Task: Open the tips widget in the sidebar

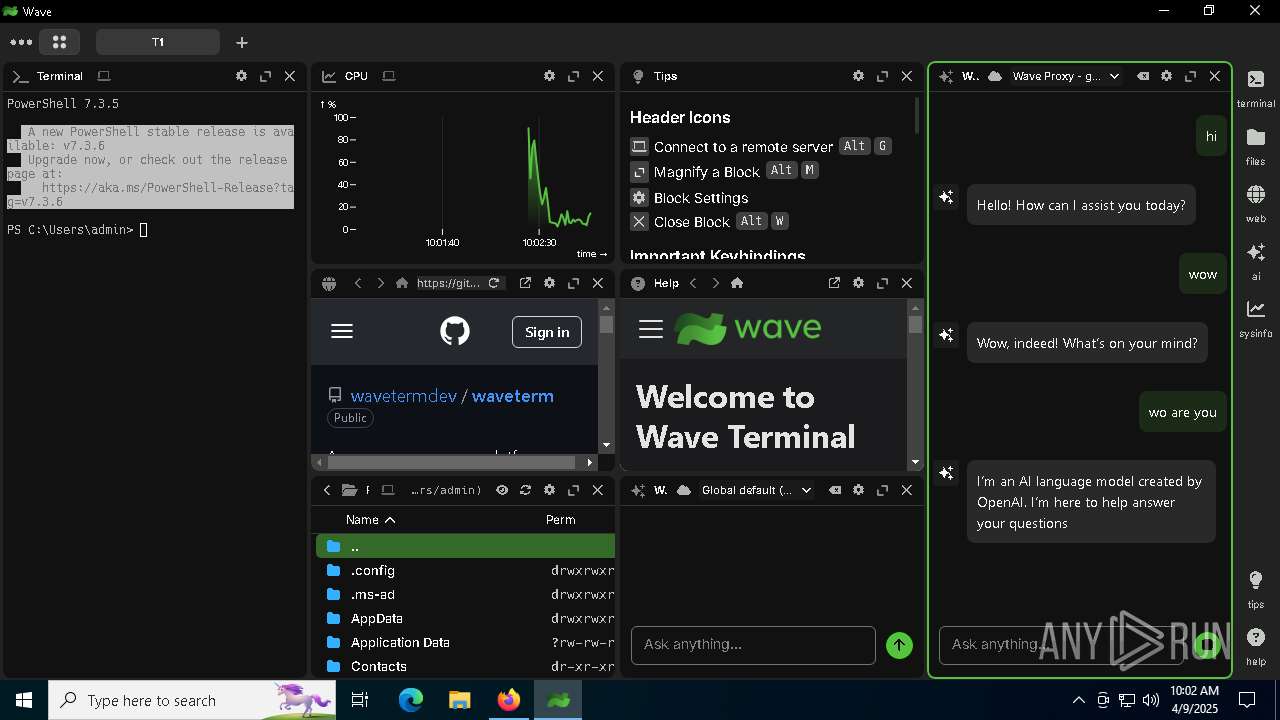Action: (x=1255, y=589)
